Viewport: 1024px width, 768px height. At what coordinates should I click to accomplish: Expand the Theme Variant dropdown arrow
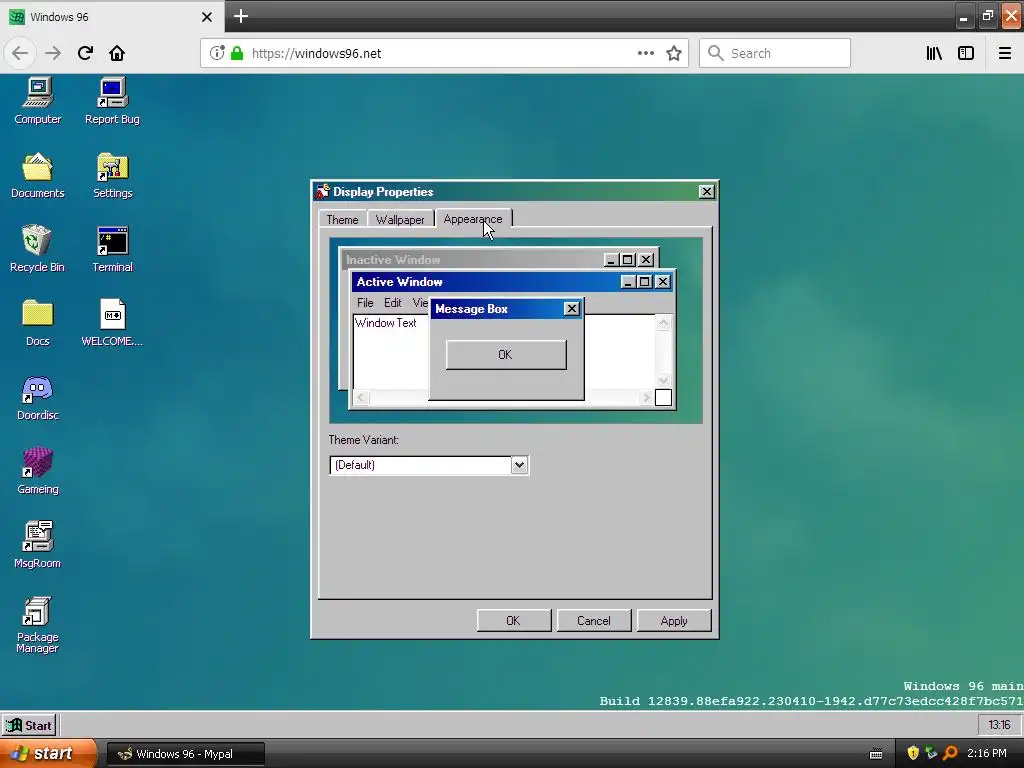coord(519,465)
